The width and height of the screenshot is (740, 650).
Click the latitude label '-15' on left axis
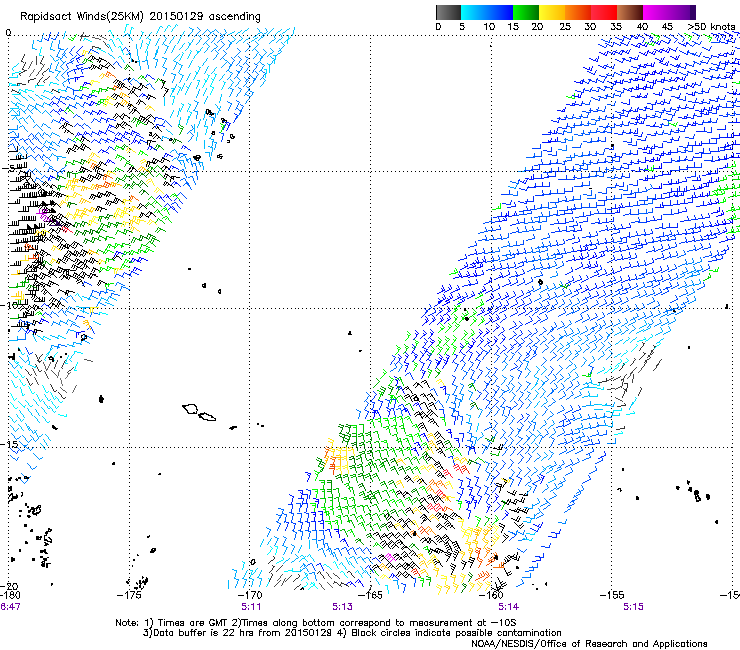[9, 444]
